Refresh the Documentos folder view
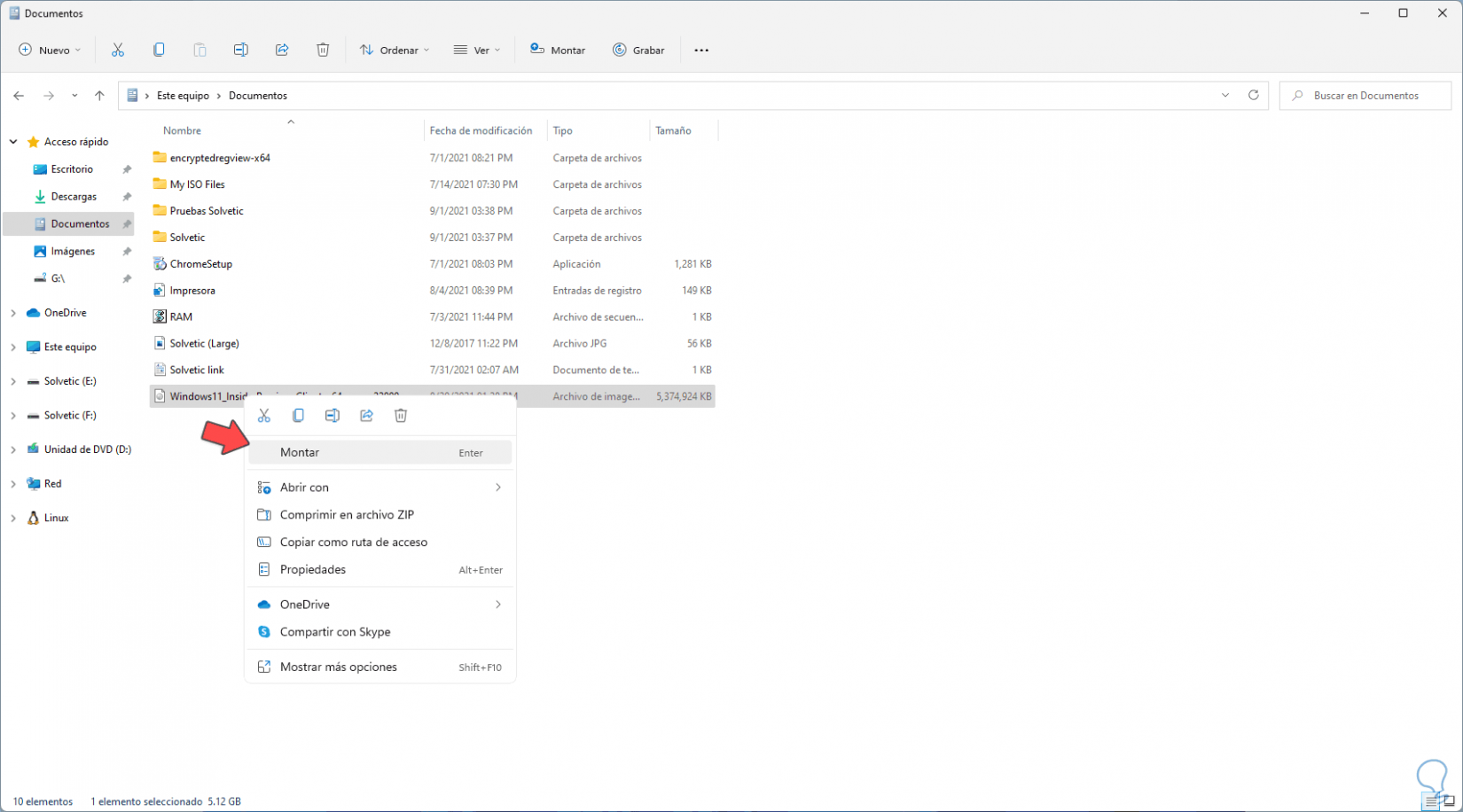The width and height of the screenshot is (1463, 812). pos(1253,96)
